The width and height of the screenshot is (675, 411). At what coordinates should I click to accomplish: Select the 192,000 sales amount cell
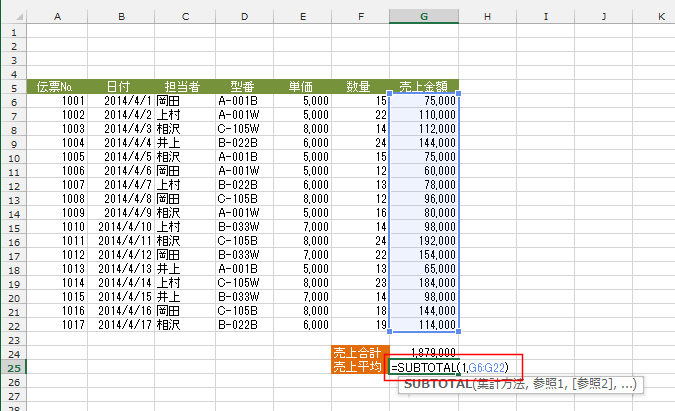coord(425,241)
